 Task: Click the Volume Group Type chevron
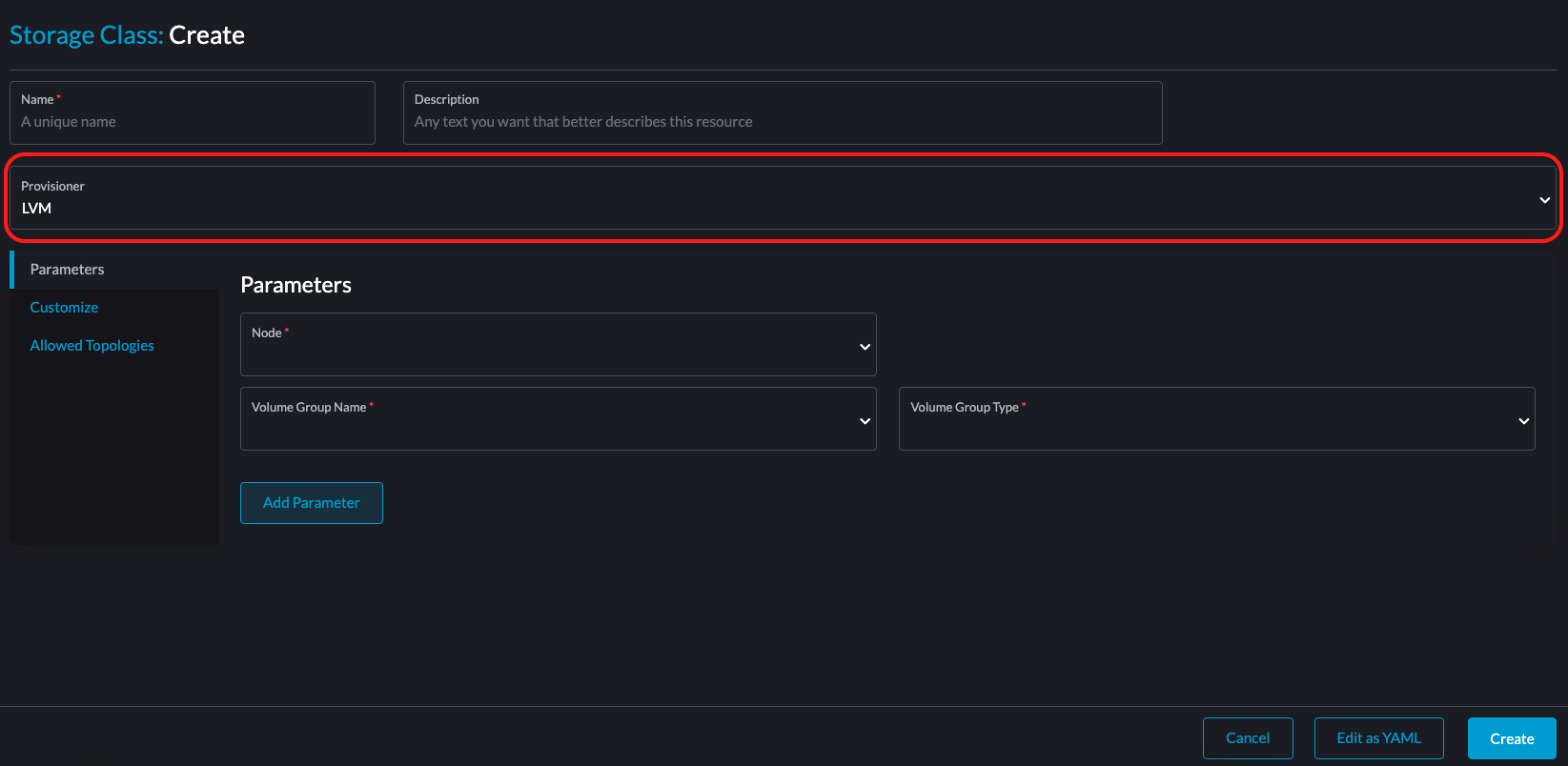tap(1522, 420)
